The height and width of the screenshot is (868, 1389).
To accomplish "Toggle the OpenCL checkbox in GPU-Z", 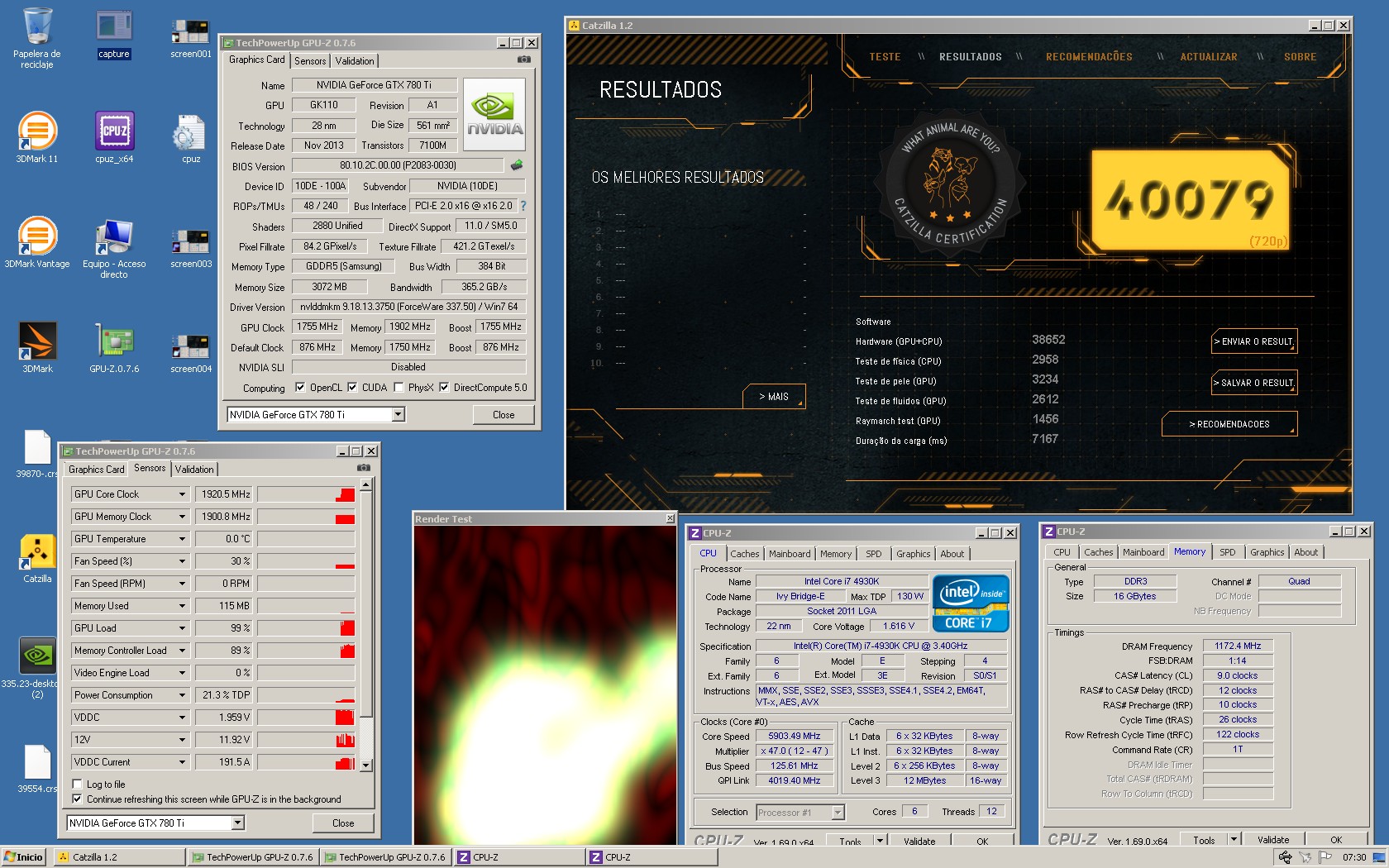I will [x=300, y=387].
